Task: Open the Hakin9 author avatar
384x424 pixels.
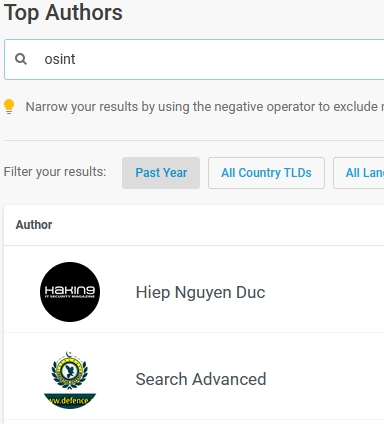Action: pos(70,292)
